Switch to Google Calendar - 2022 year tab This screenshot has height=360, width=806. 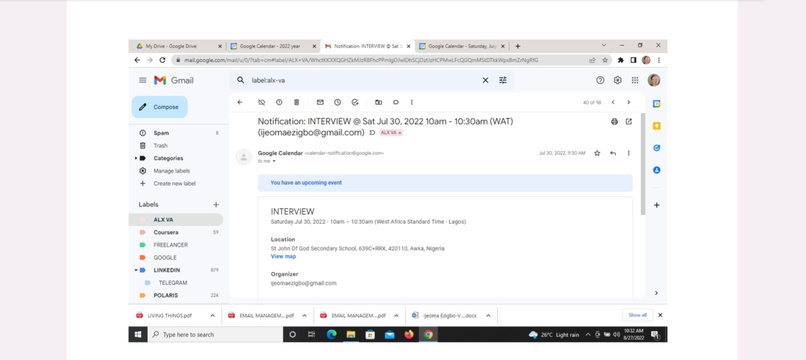tap(273, 46)
